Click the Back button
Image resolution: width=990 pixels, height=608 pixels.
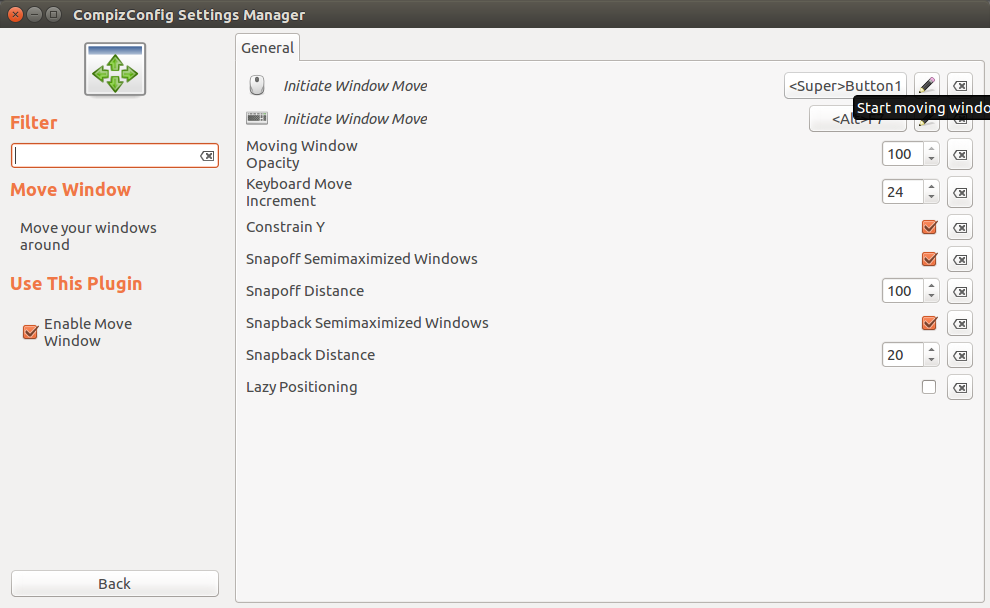point(115,584)
